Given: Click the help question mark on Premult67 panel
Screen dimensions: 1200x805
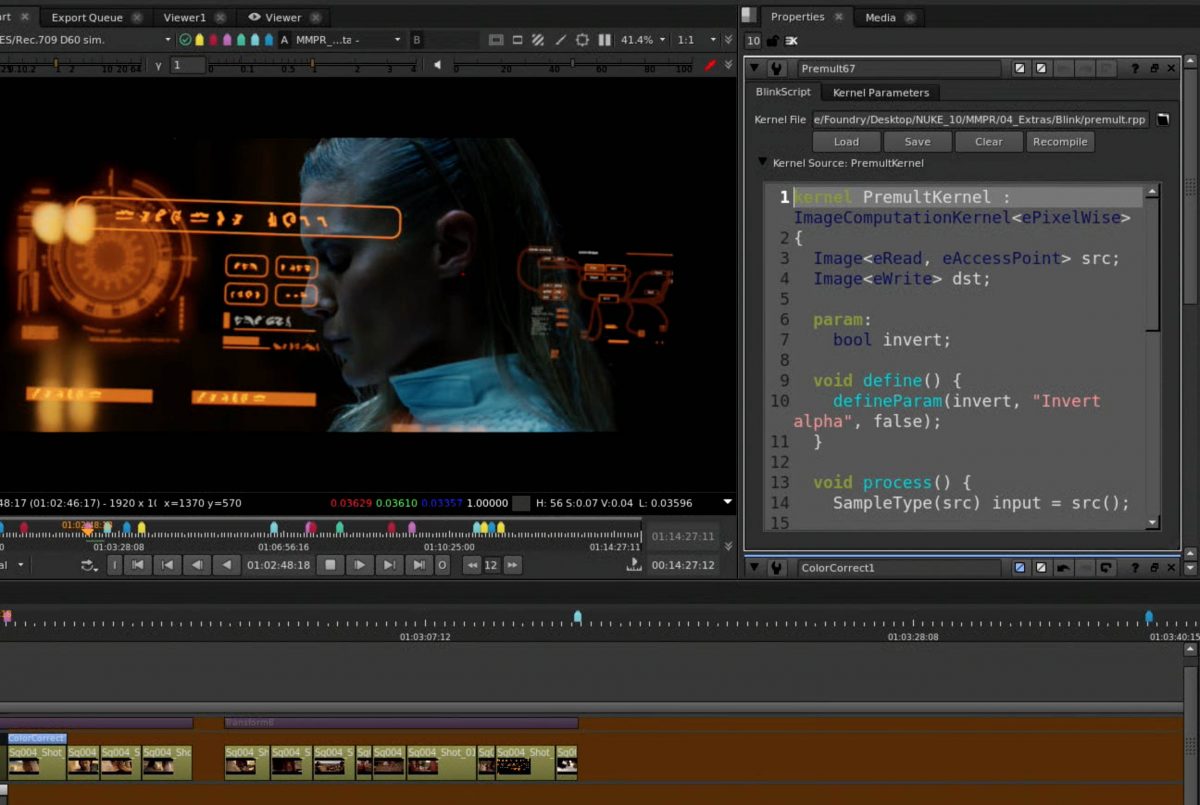Looking at the screenshot, I should pos(1136,68).
